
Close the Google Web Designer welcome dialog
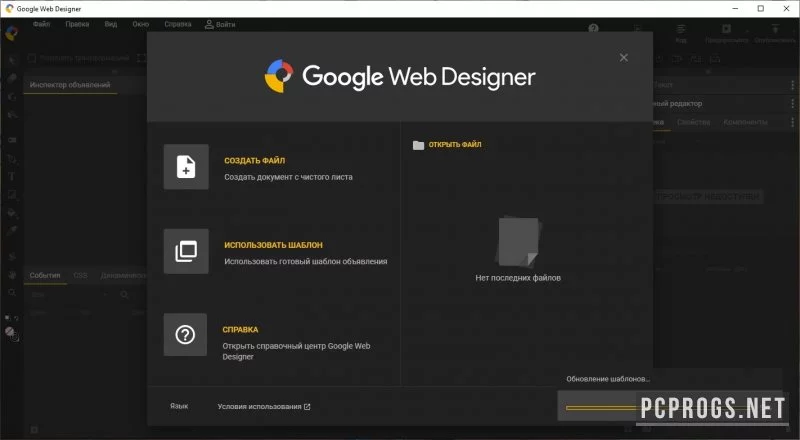tap(623, 58)
